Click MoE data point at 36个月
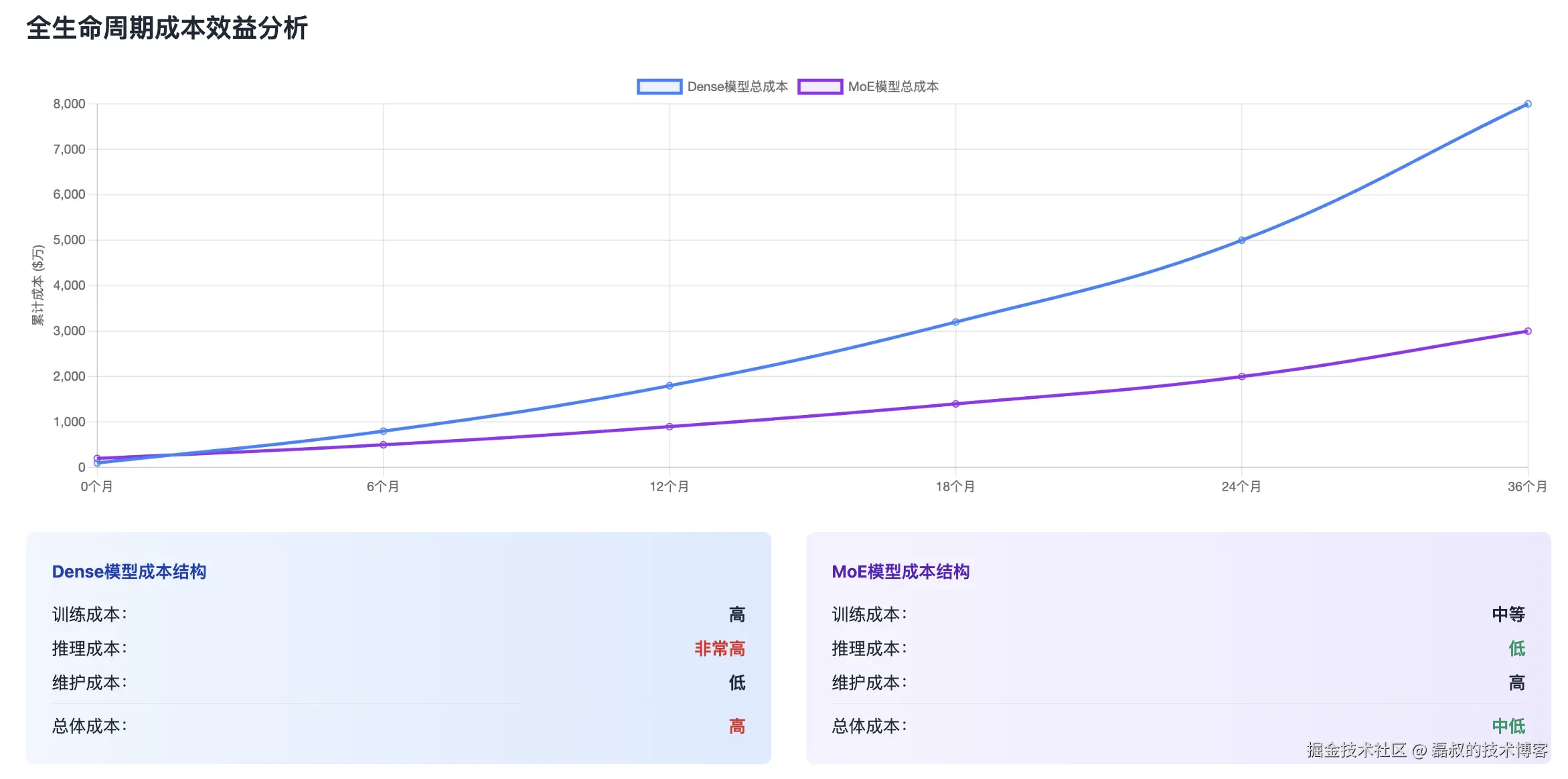1568x779 pixels. tap(1528, 331)
